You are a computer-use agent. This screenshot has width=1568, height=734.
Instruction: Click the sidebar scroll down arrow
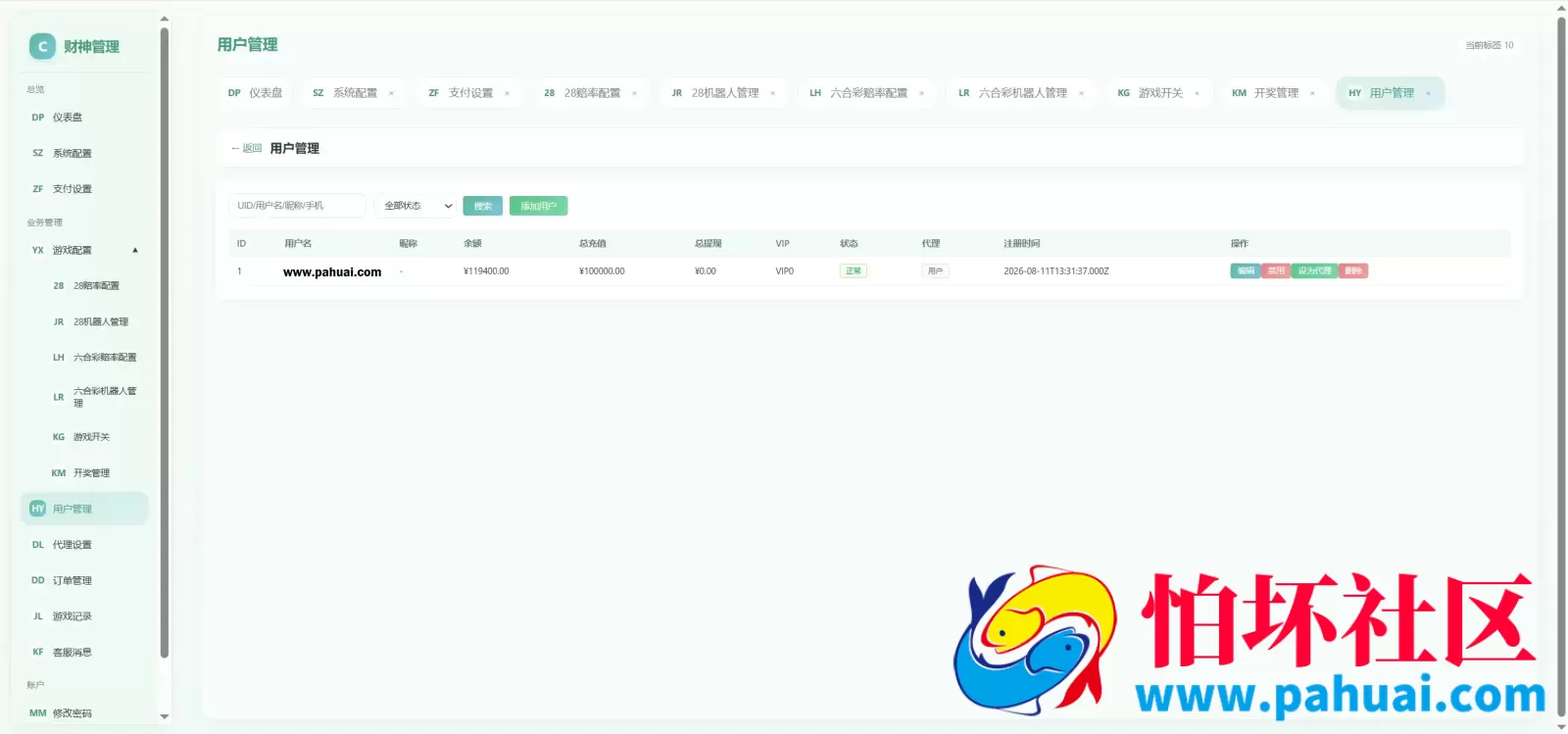pos(164,716)
